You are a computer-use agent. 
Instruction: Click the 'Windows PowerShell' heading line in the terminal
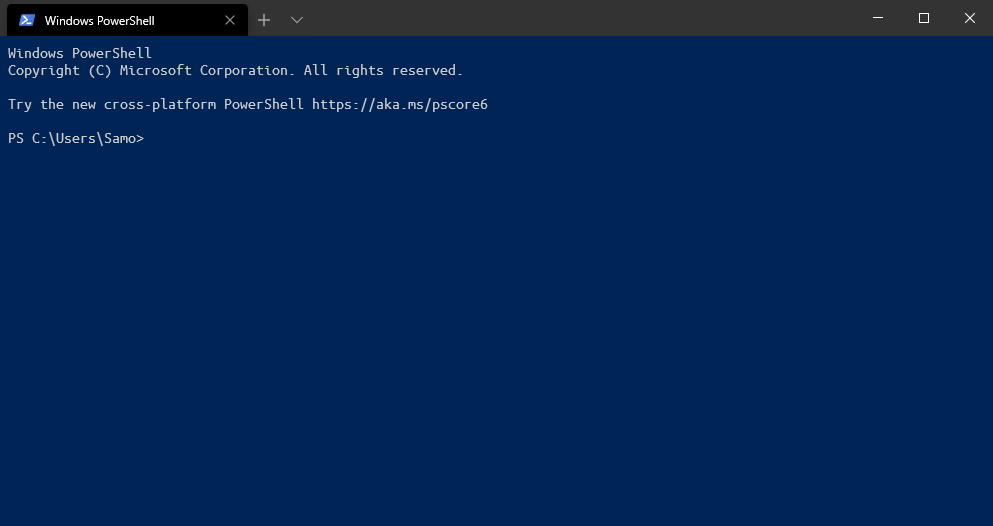coord(80,53)
